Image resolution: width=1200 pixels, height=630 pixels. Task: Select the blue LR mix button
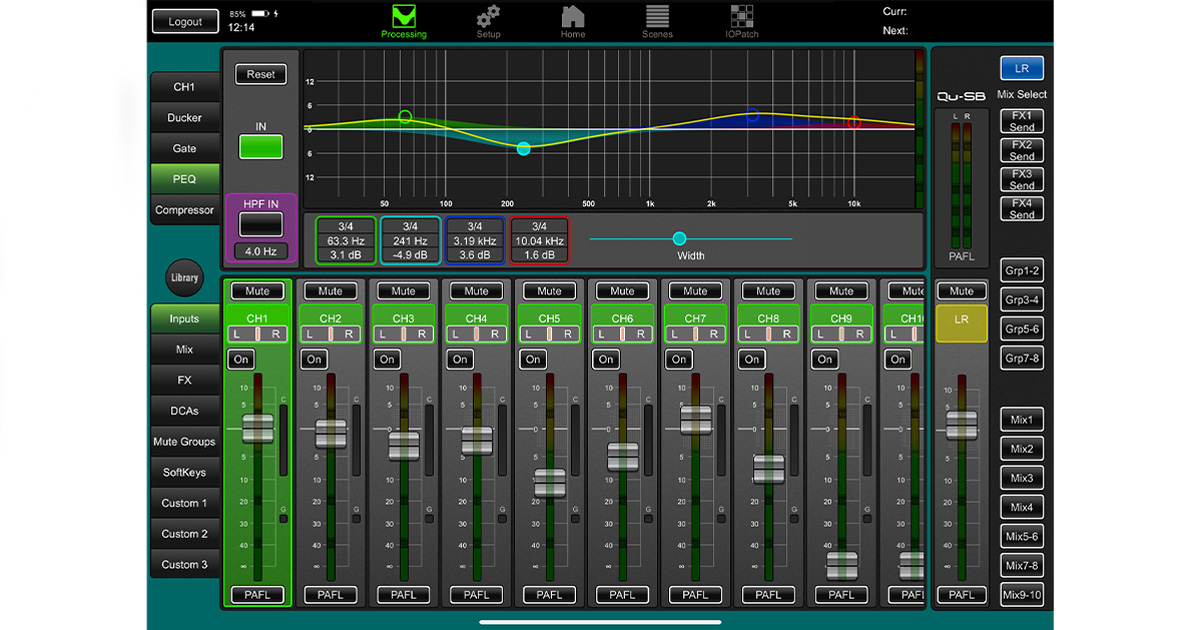pos(1022,69)
